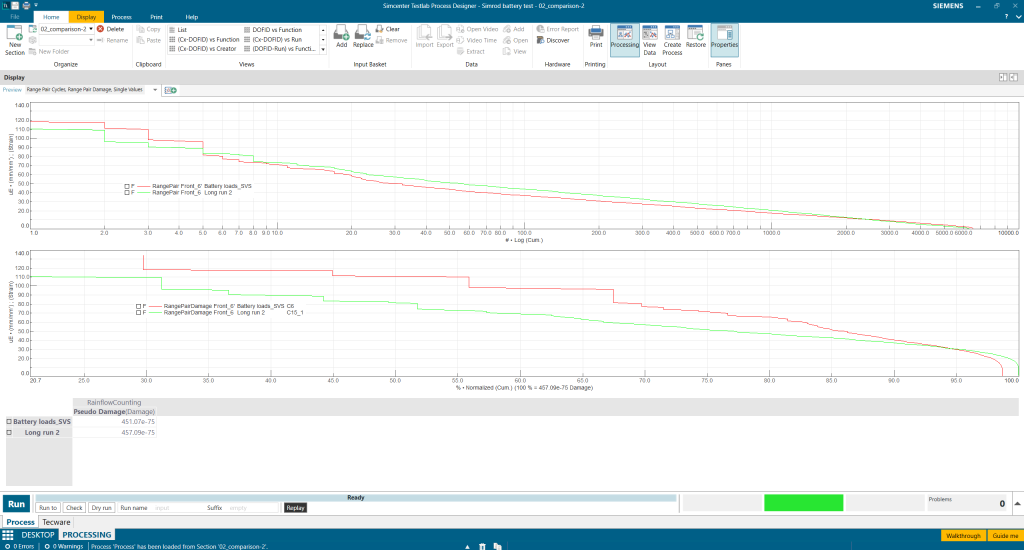
Task: Toggle Battery loads_SVS table row checkbox
Action: 9,421
